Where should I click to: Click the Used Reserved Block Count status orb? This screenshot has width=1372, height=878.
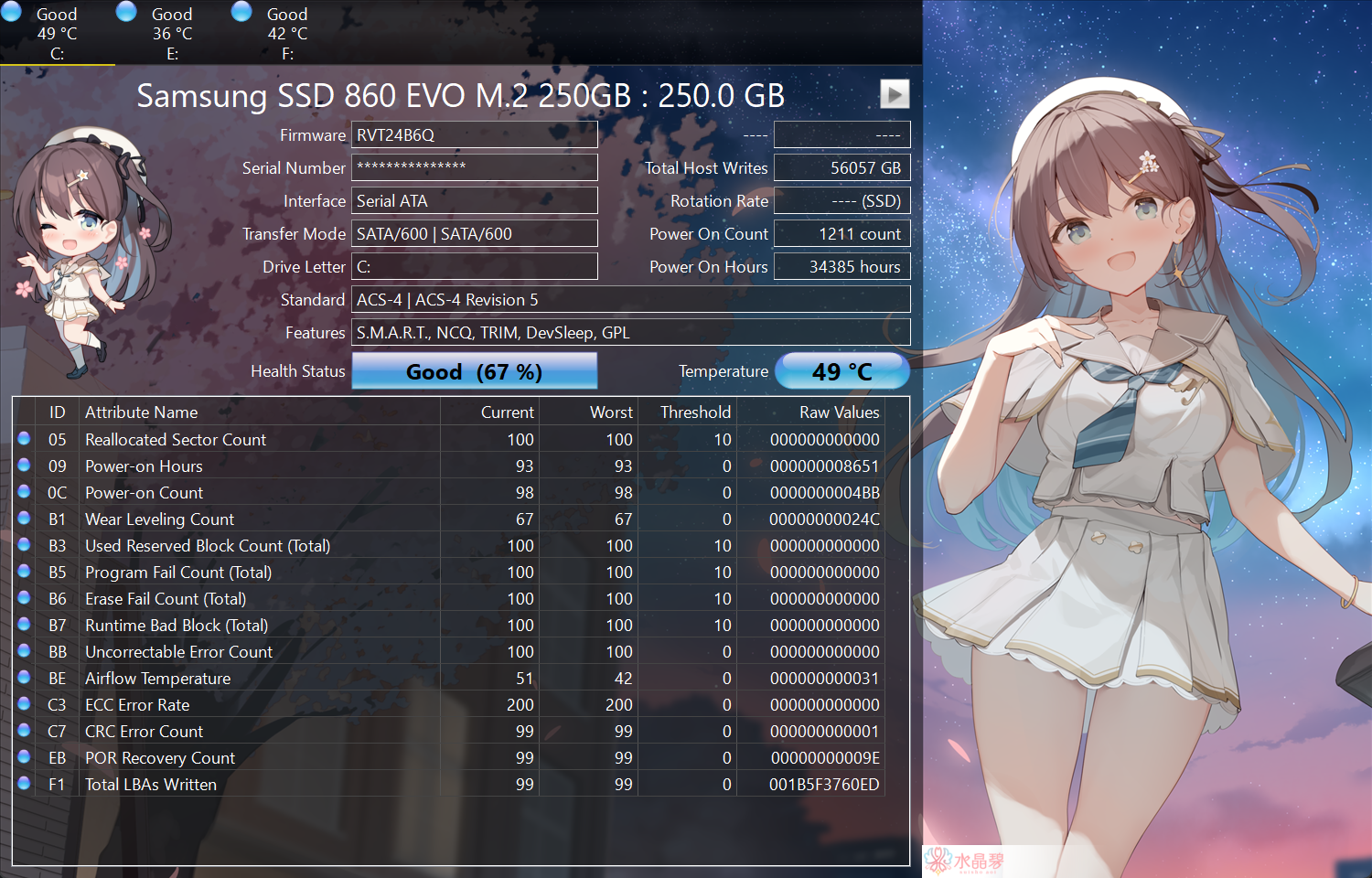point(25,544)
